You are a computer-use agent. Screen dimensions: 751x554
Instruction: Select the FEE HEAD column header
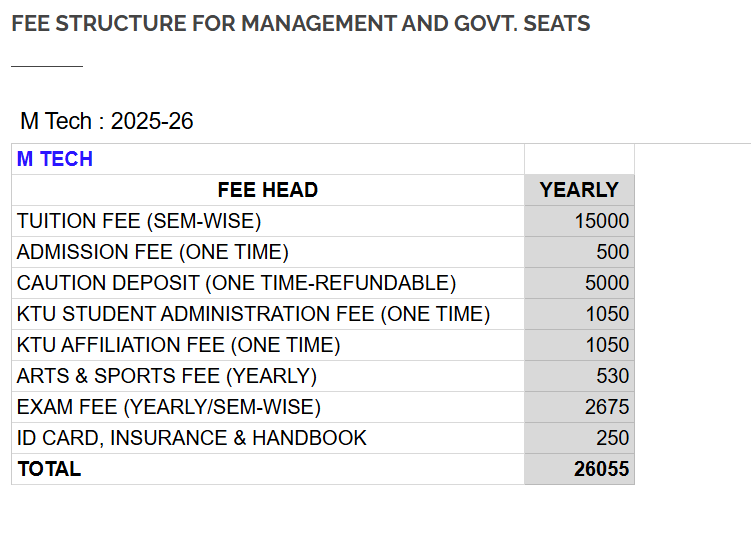268,190
